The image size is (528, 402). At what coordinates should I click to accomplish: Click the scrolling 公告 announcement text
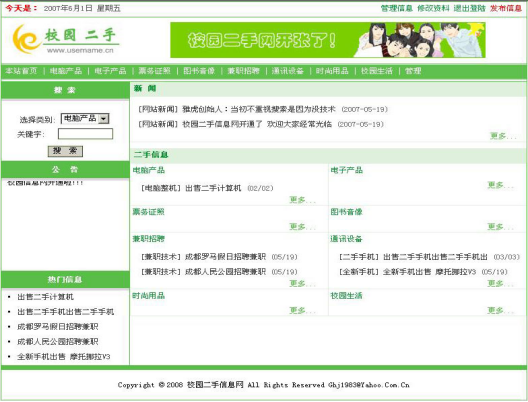pos(45,183)
